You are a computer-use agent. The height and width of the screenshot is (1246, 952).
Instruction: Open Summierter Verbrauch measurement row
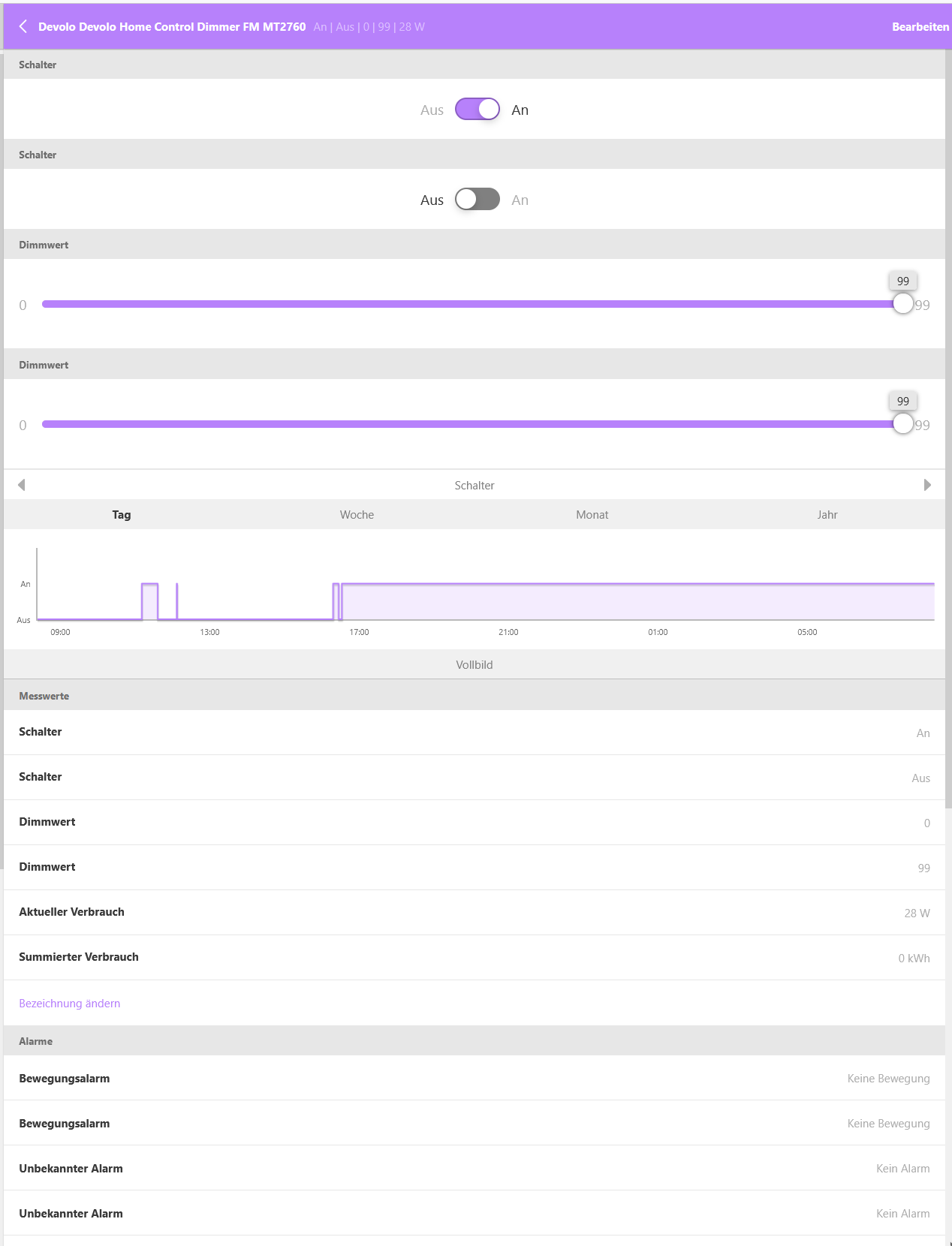pyautogui.click(x=474, y=958)
